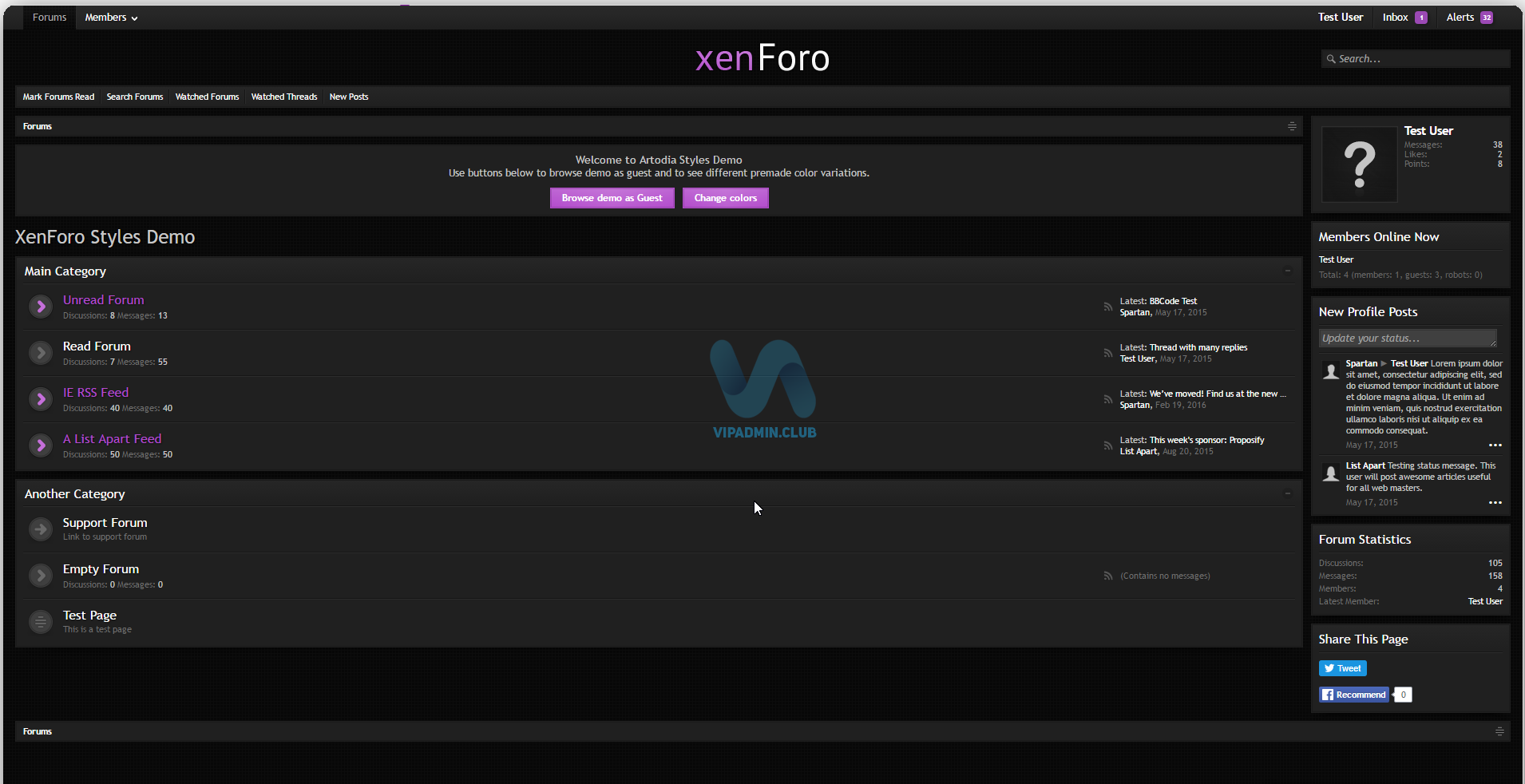
Task: Click List Apart's avatar in profile posts
Action: 1331,473
